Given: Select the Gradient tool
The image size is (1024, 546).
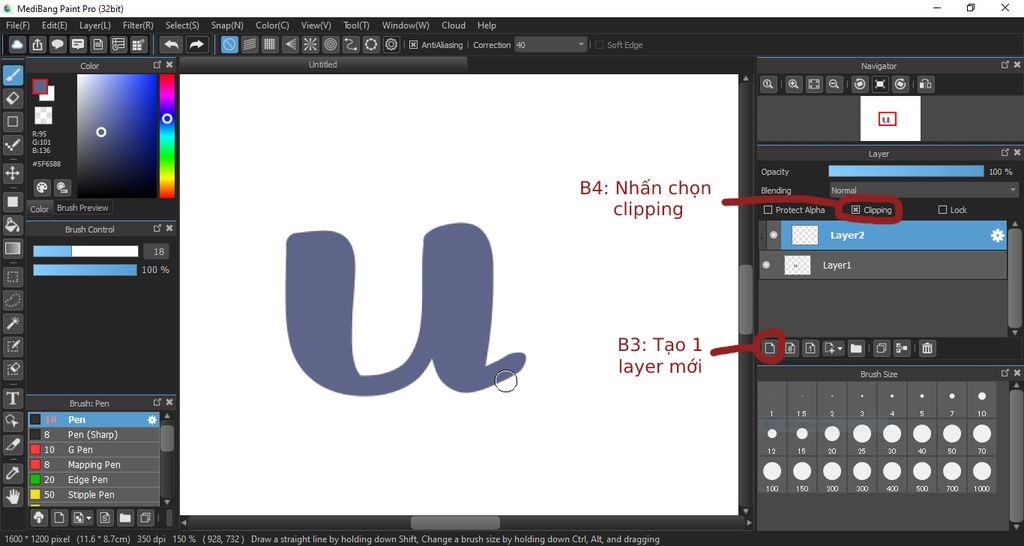Looking at the screenshot, I should (x=12, y=248).
